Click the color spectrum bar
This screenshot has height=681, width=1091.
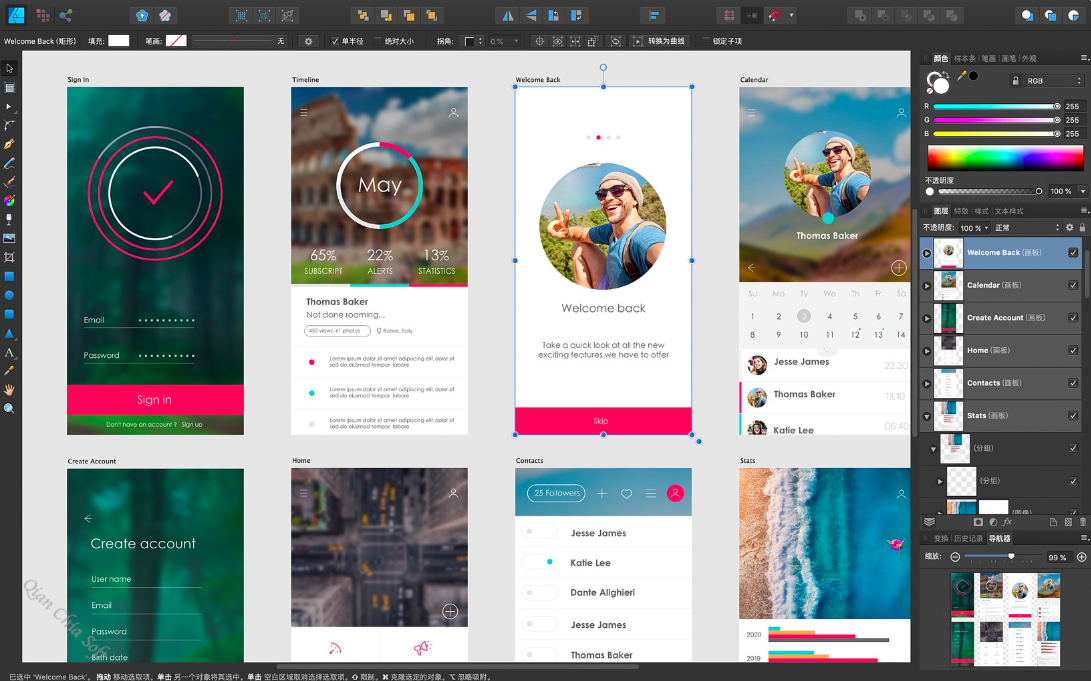1005,158
